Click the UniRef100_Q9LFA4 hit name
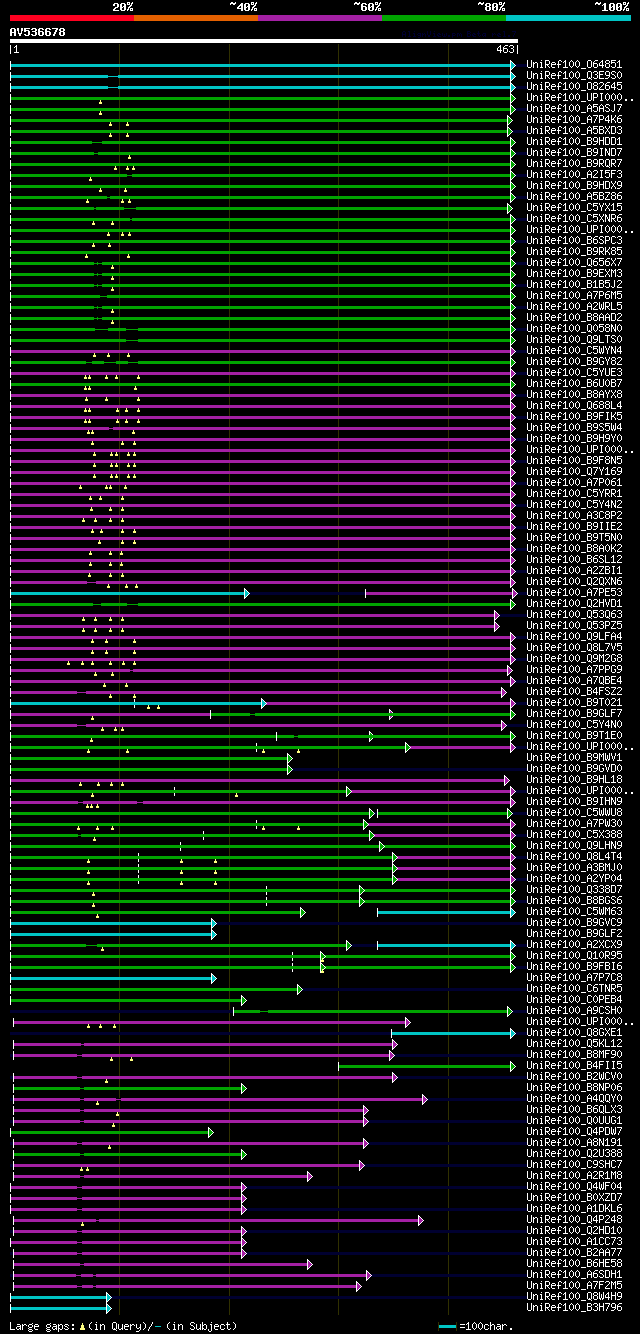 click(x=575, y=636)
